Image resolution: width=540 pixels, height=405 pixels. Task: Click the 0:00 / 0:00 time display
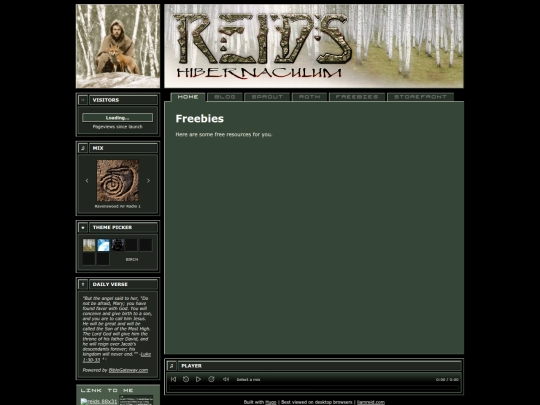(x=447, y=380)
